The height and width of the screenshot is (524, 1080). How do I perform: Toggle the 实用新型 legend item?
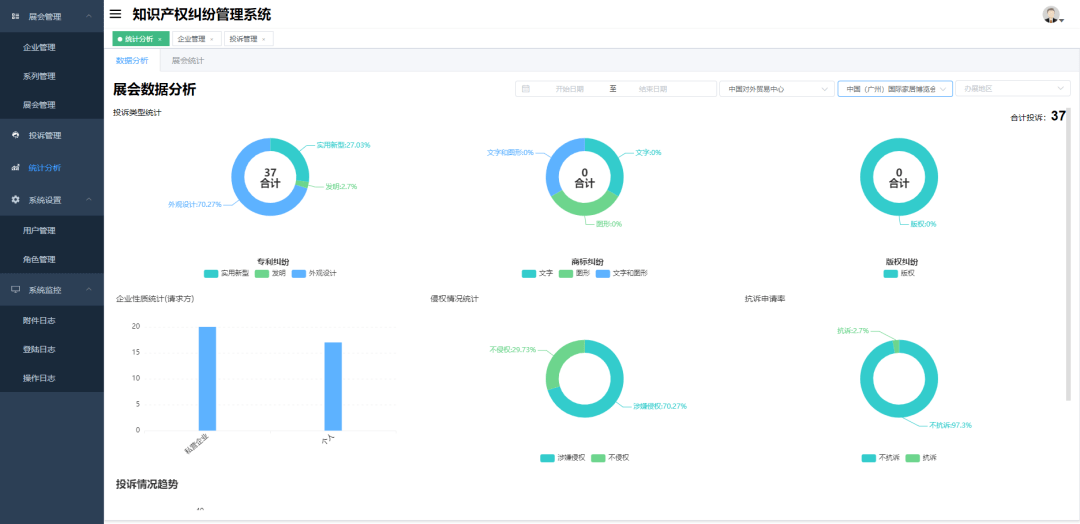pyautogui.click(x=225, y=273)
